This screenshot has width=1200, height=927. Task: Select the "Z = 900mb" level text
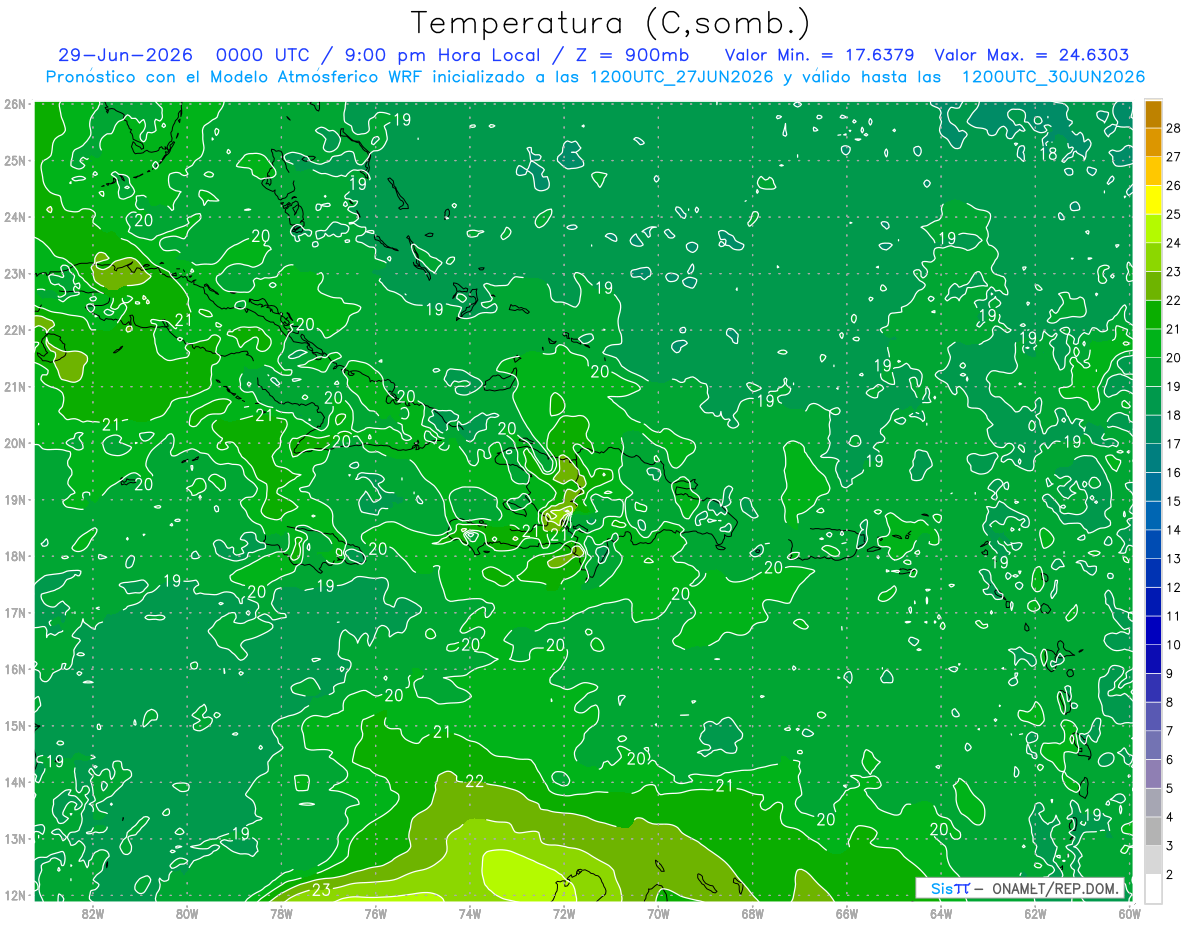633,56
